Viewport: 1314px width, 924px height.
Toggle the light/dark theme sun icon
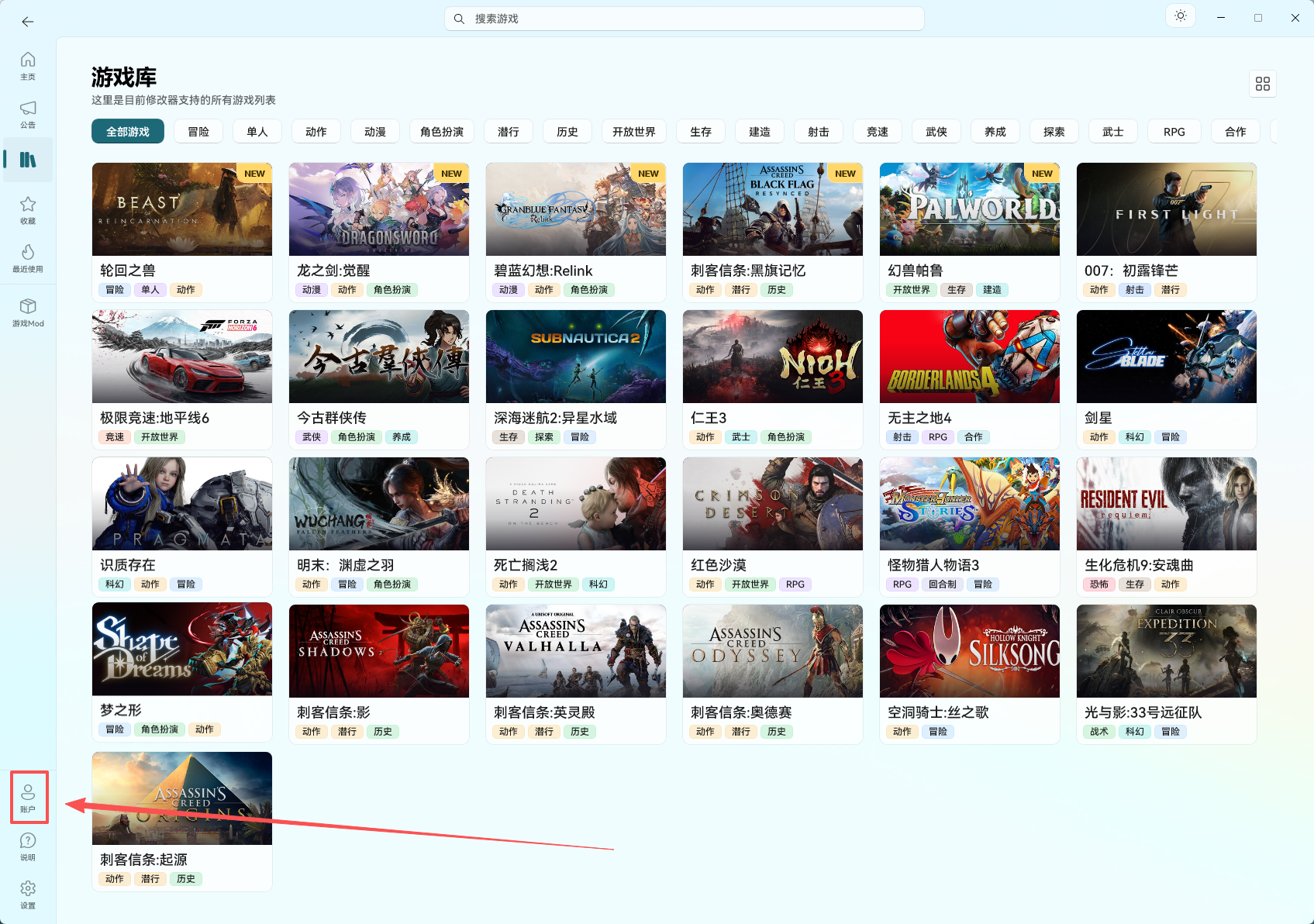point(1181,16)
